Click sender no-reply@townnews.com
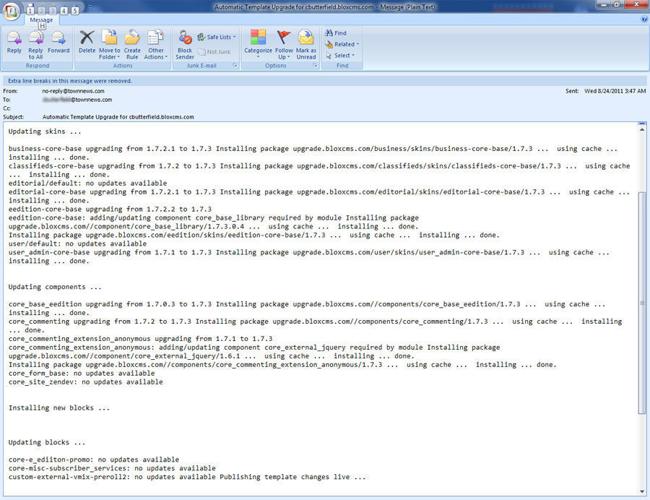The height and width of the screenshot is (500, 650). click(73, 91)
